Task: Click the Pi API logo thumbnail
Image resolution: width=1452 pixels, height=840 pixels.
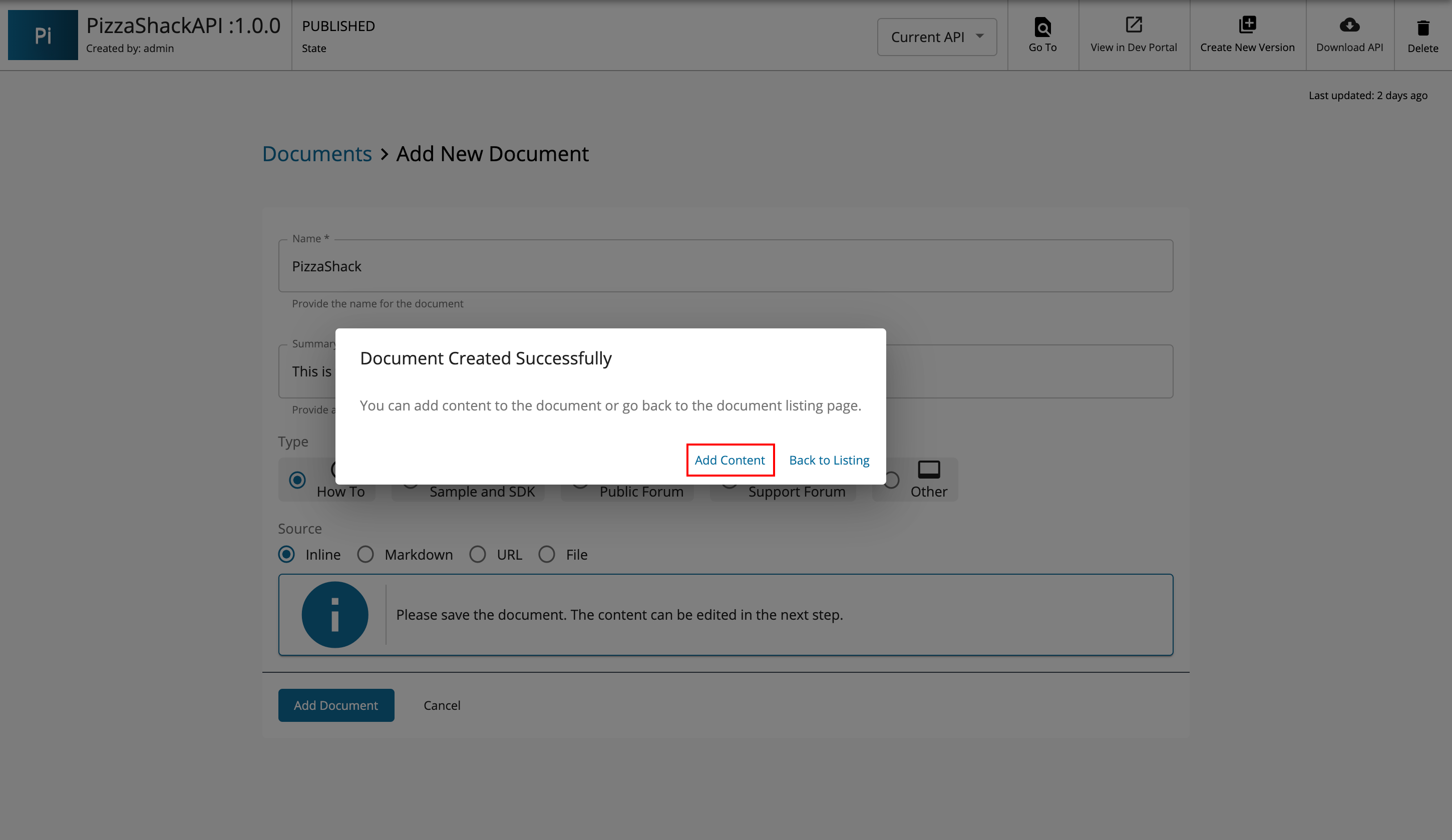Action: pos(43,35)
